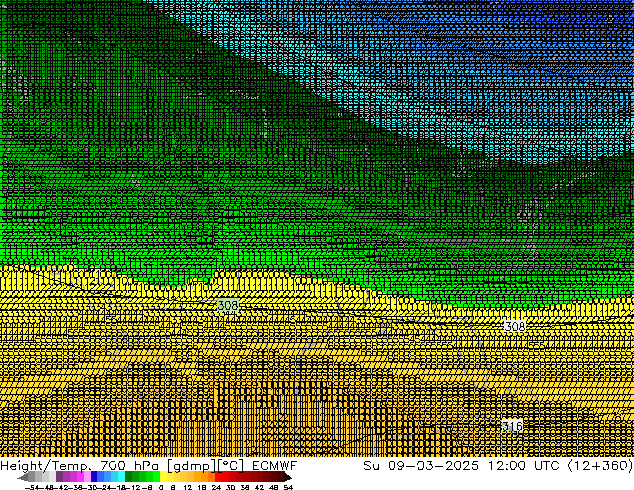Select the magenta legend swatch
Viewport: 634px width, 490px height.
point(80,476)
